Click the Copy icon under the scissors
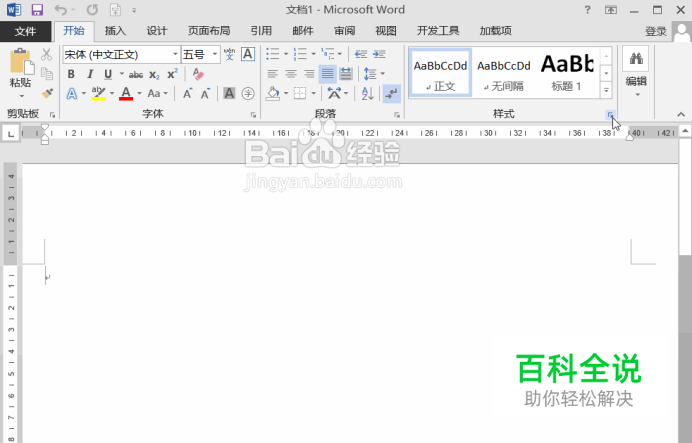This screenshot has width=692, height=443. pos(46,74)
